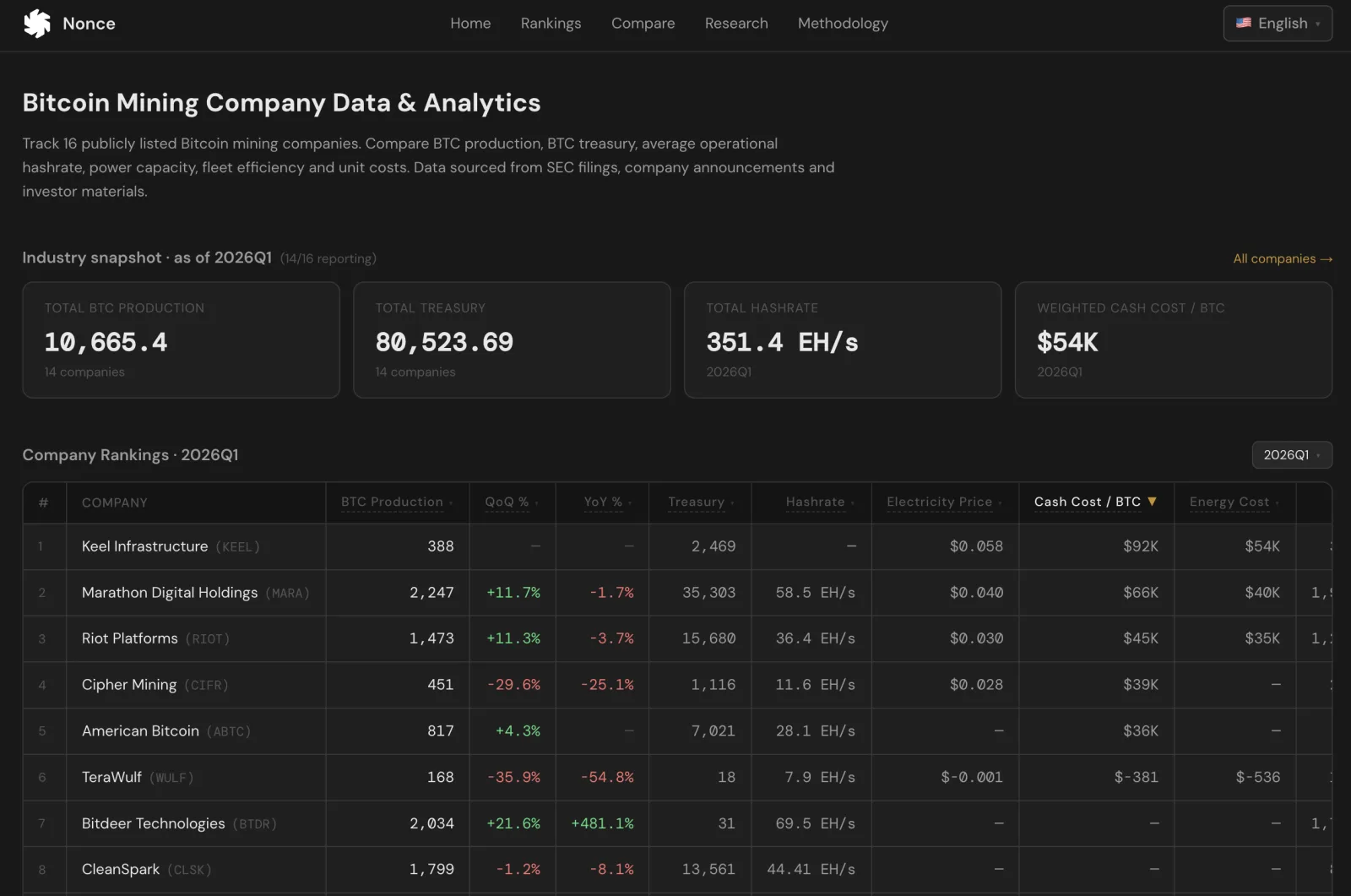Screen dimensions: 1351x896
Task: Open the TeraWulf (WULF) row
Action: pyautogui.click(x=677, y=777)
